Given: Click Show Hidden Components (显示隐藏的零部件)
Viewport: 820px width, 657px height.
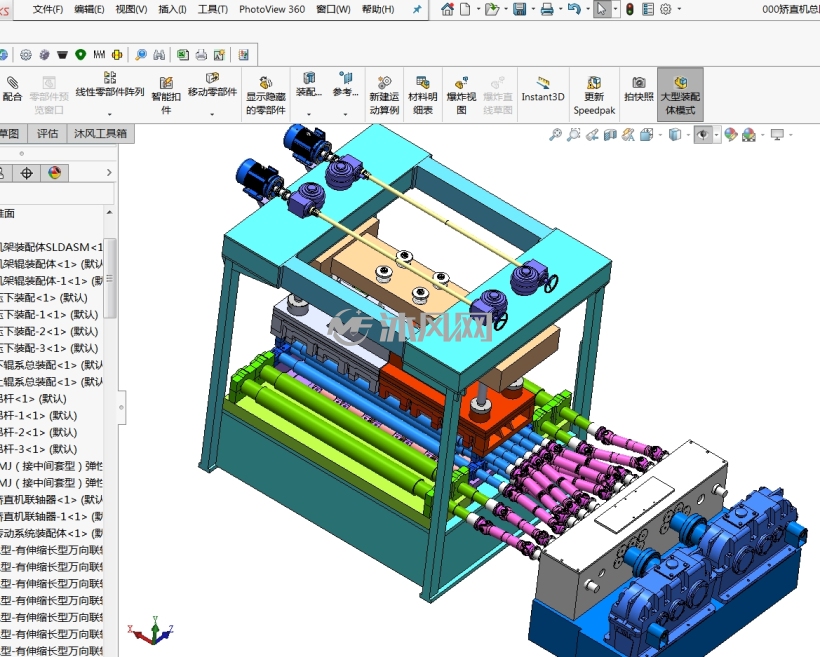Looking at the screenshot, I should click(x=266, y=95).
